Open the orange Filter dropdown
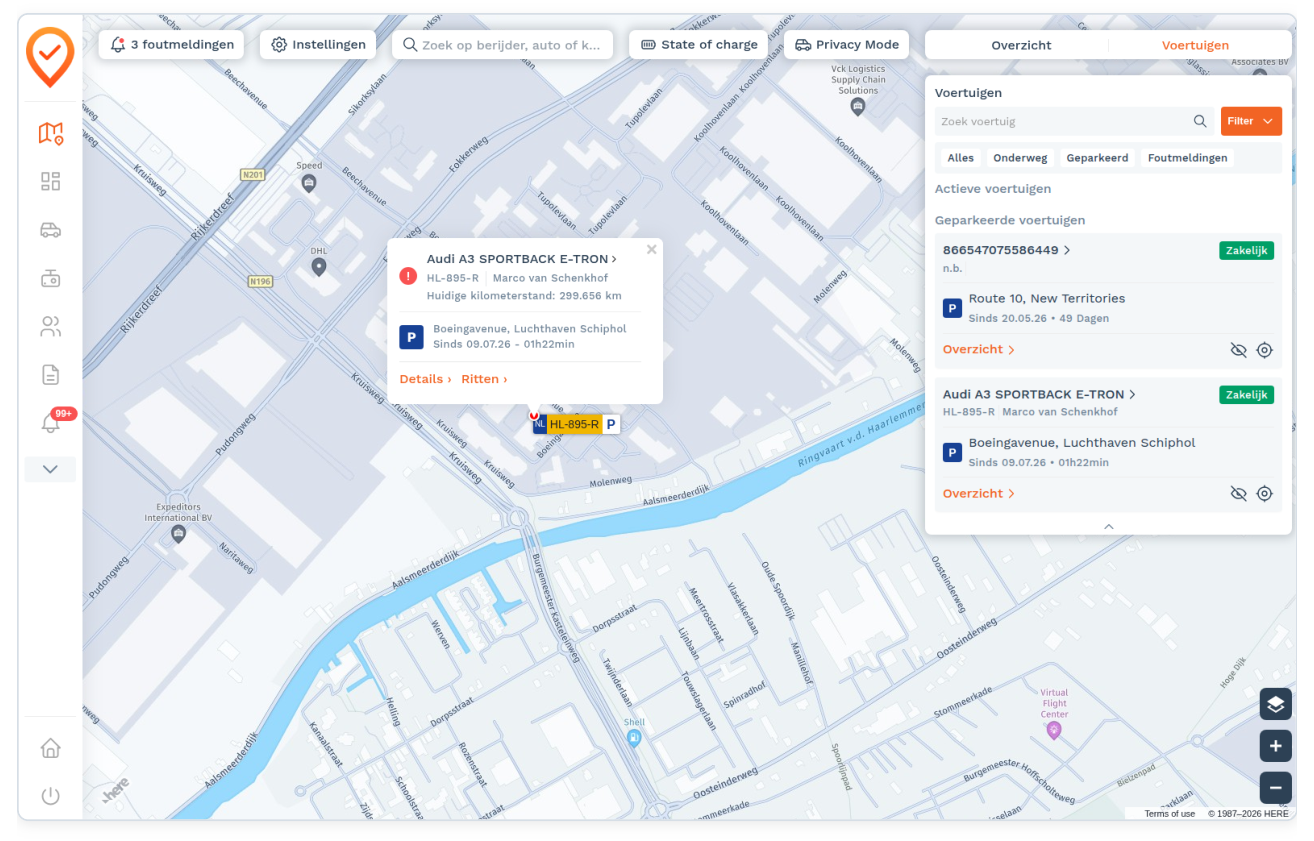This screenshot has width=1314, height=841. coord(1251,121)
